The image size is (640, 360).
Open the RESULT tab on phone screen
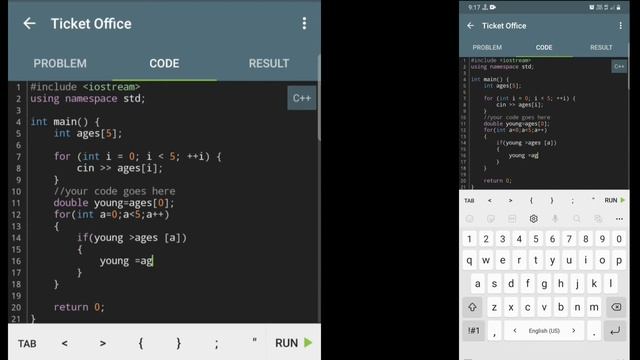(x=601, y=47)
